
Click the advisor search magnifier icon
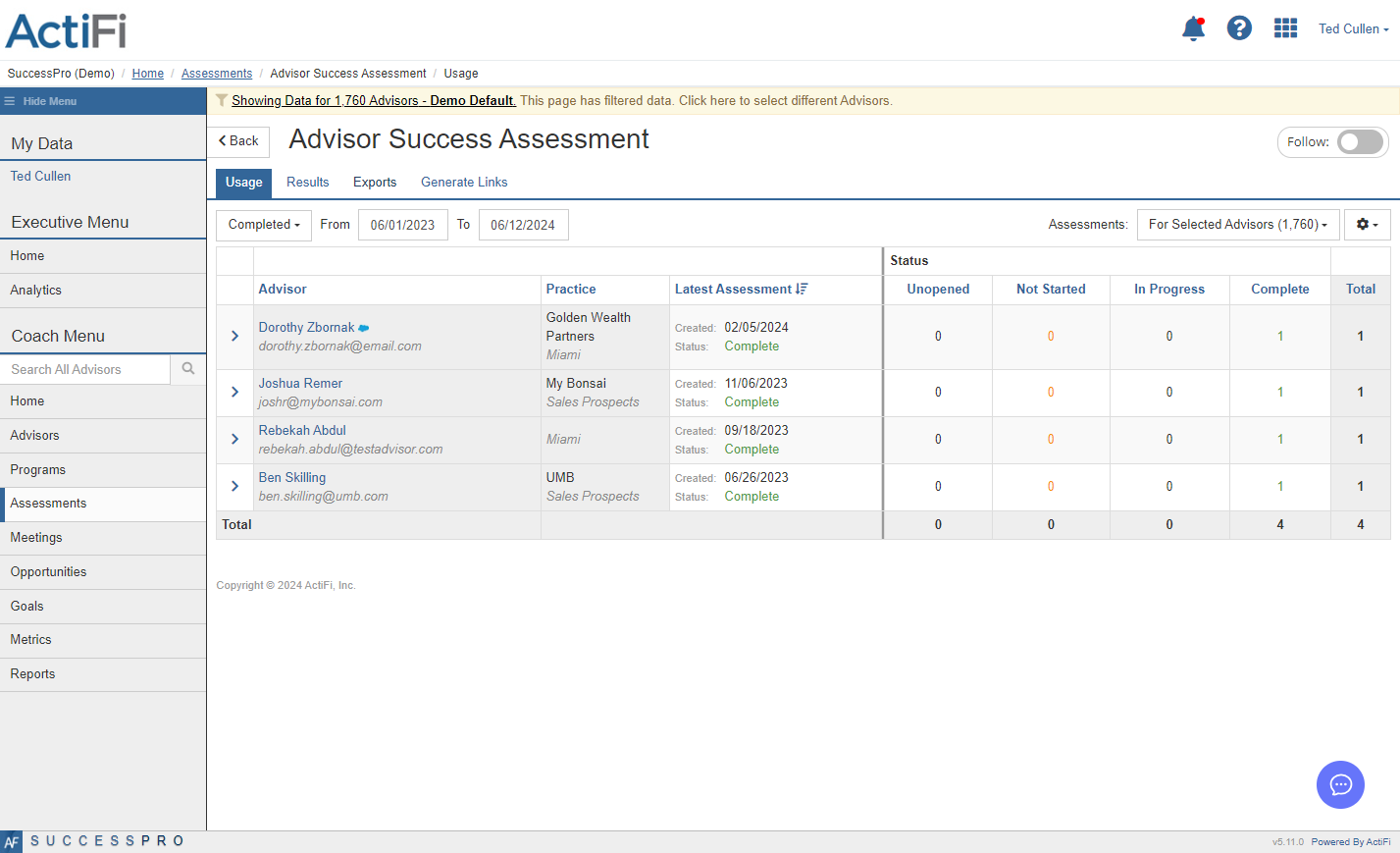tap(188, 369)
